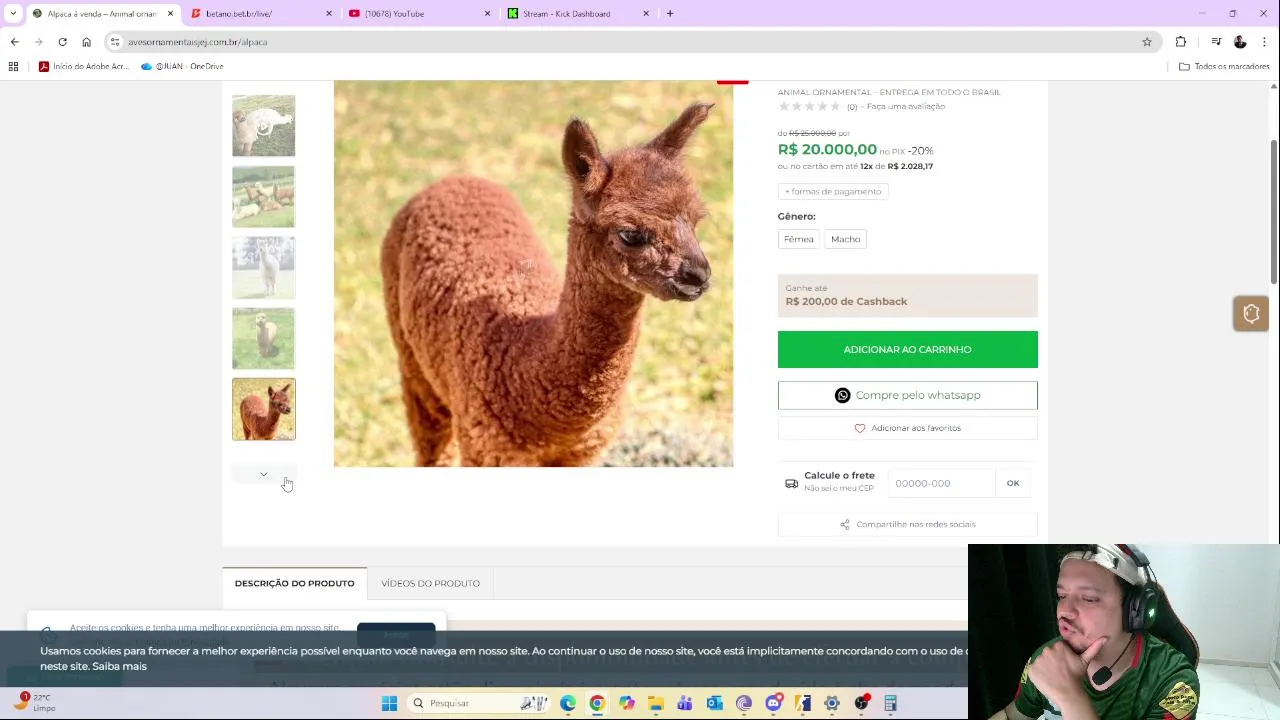Click Compre pelo whatsapp button
Screen dimensions: 1280x720
coord(907,395)
